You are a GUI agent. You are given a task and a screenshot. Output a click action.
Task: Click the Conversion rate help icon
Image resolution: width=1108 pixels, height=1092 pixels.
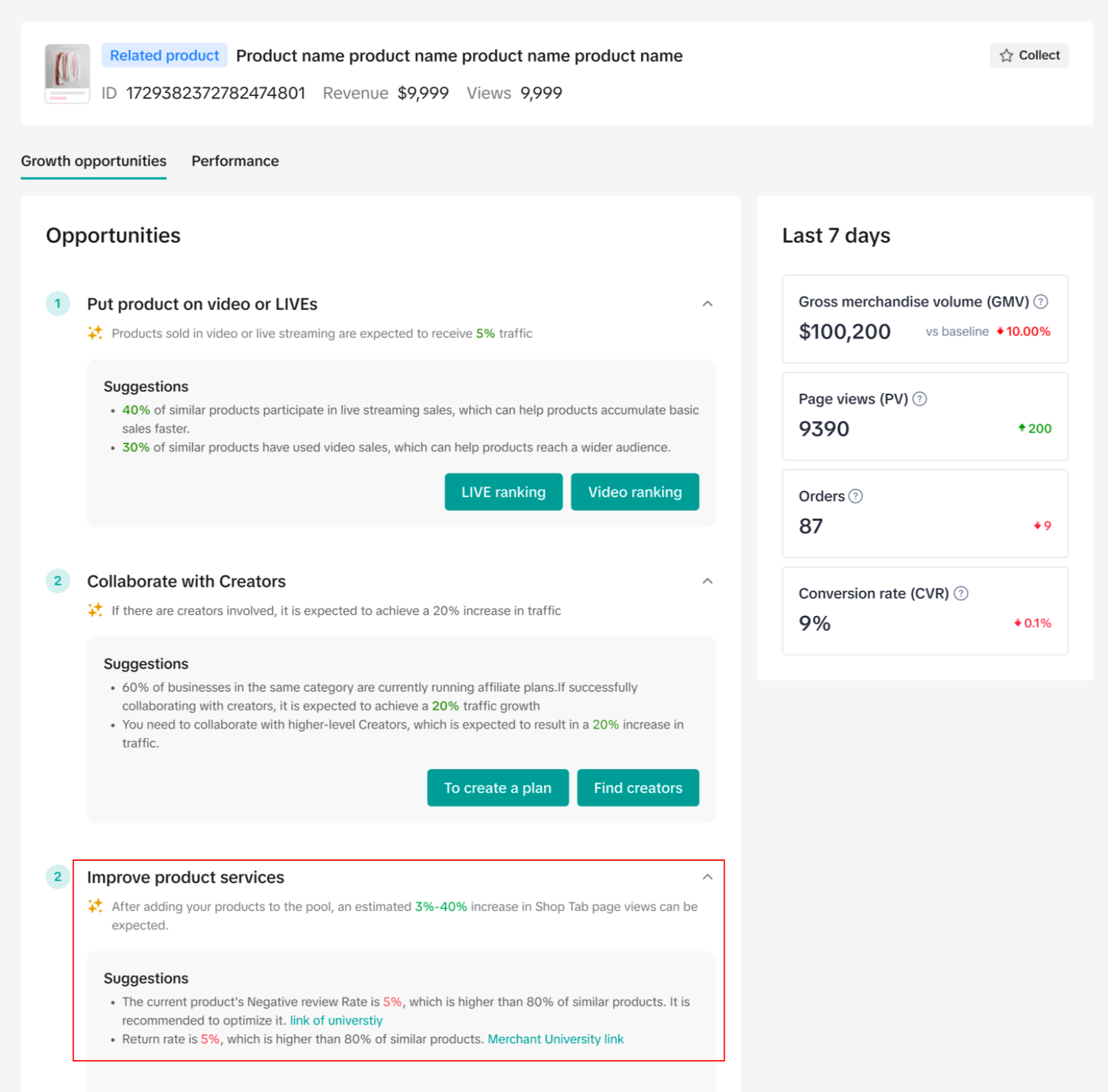coord(960,594)
